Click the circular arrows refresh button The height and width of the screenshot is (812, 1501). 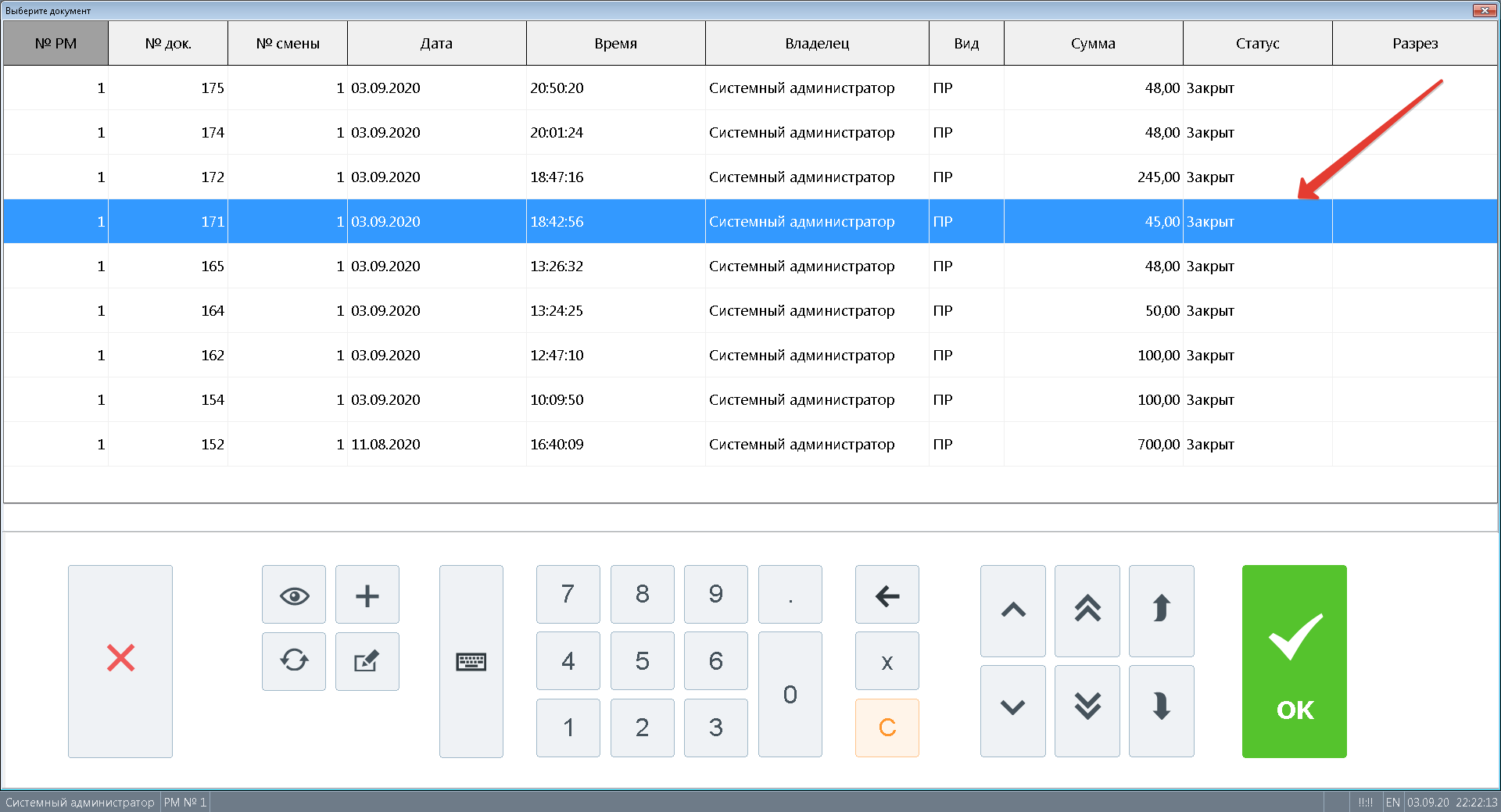pyautogui.click(x=294, y=661)
